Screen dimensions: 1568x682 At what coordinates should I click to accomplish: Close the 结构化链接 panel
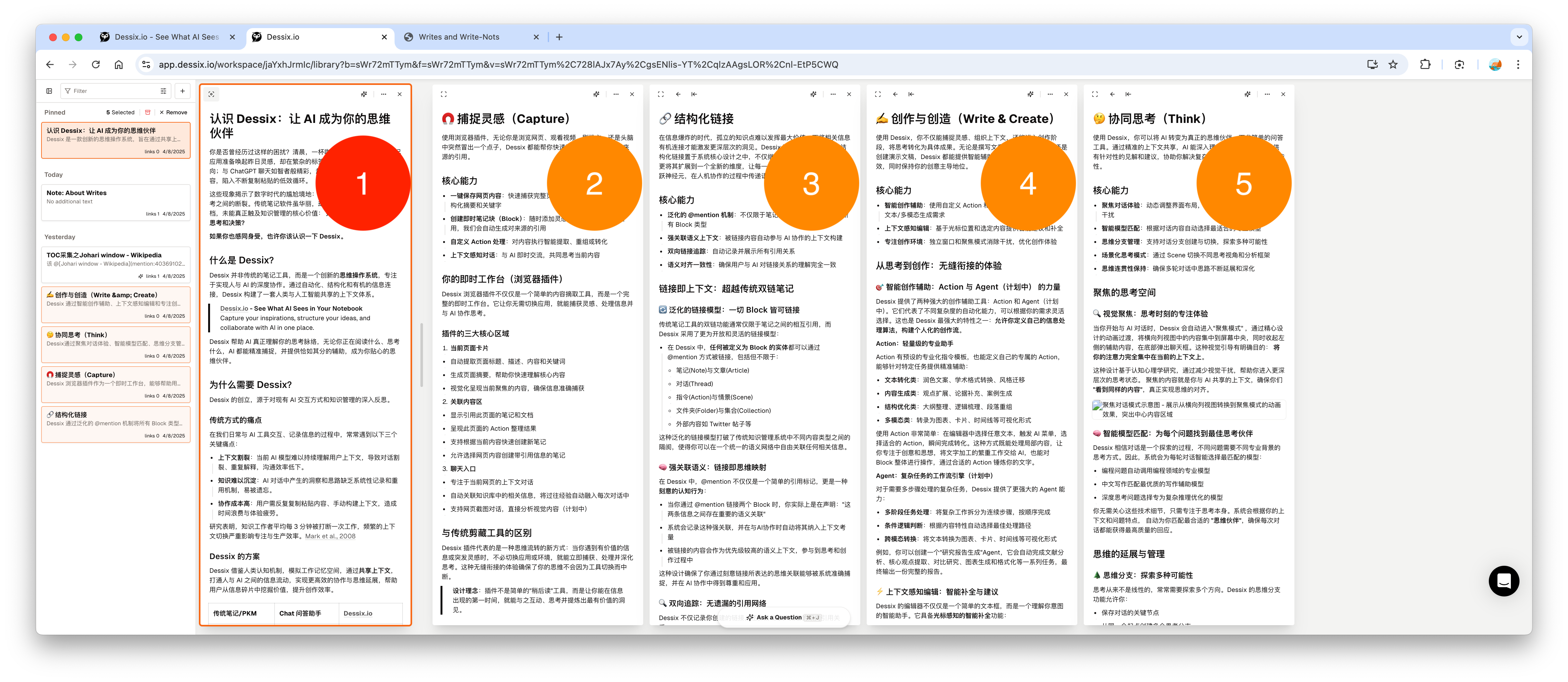coord(850,95)
